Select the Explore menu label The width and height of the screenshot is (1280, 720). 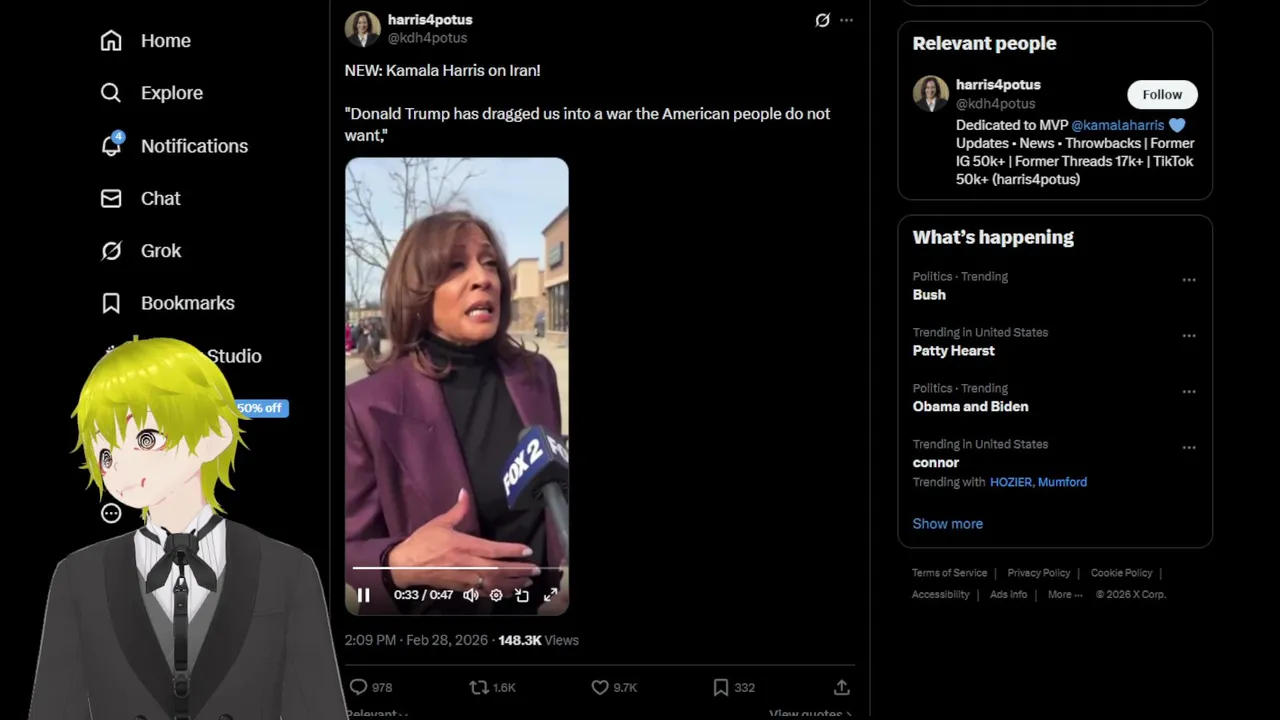(x=172, y=93)
